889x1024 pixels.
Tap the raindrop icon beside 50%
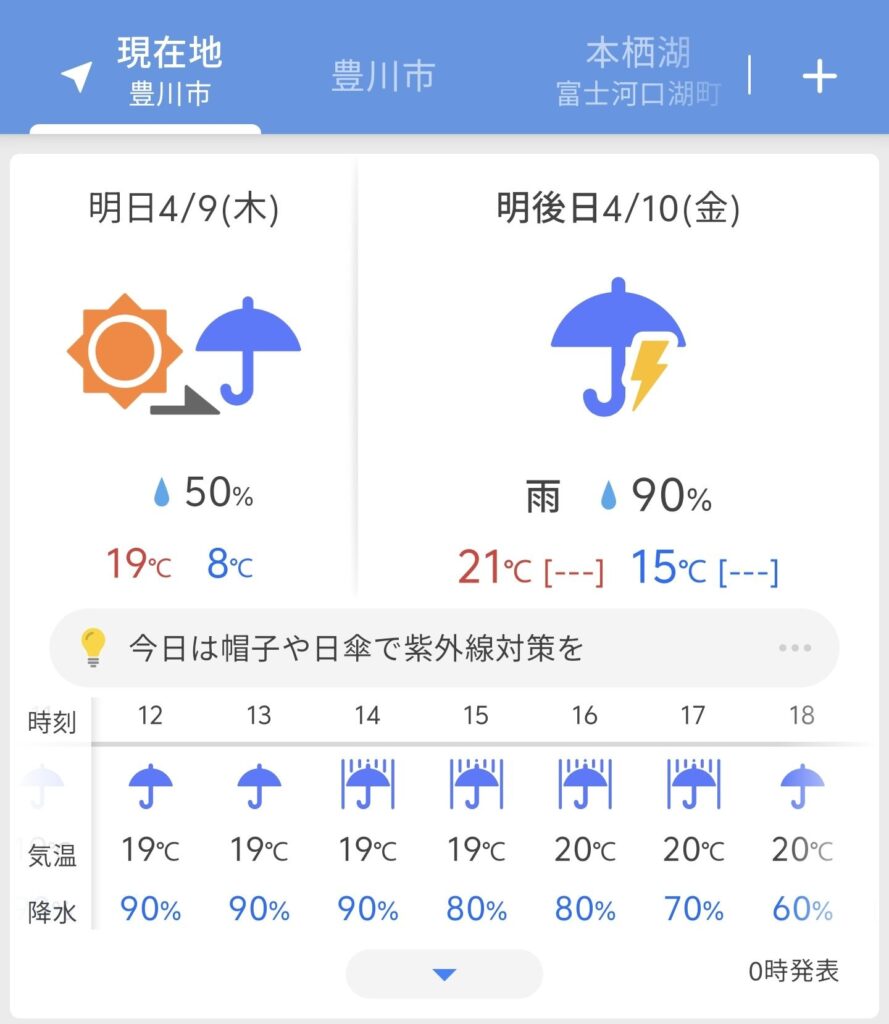[x=161, y=493]
